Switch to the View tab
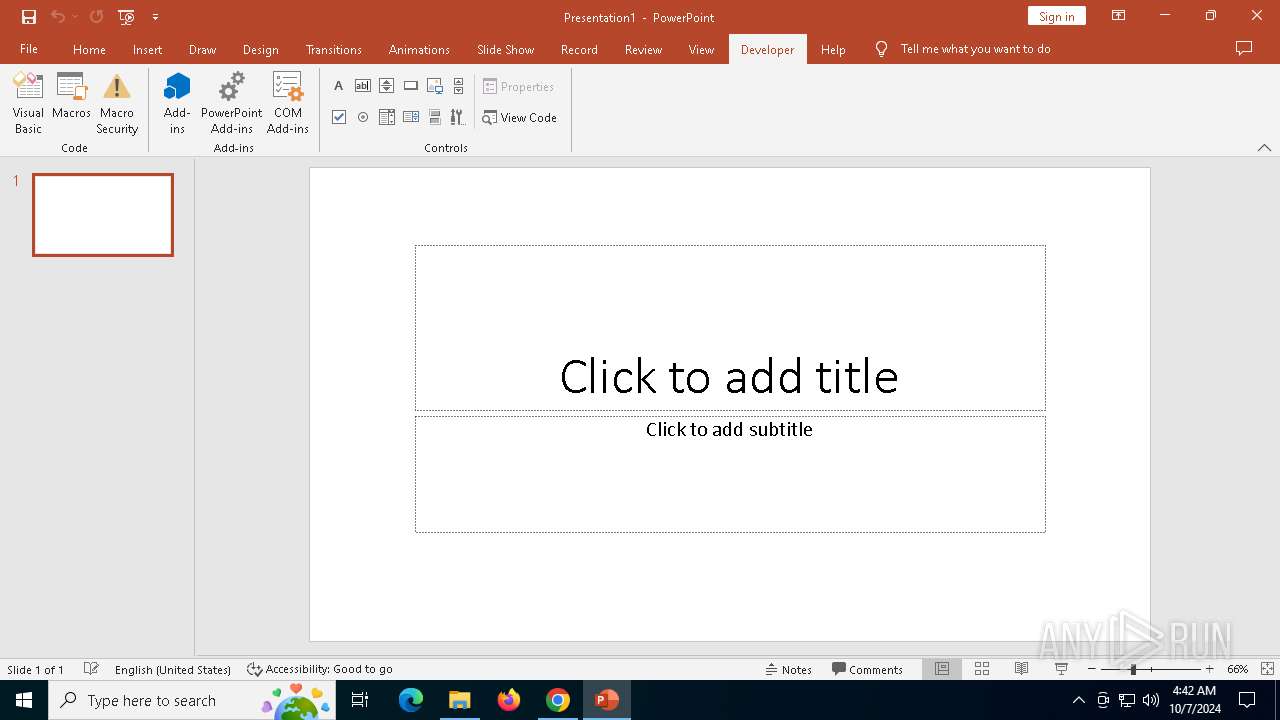The width and height of the screenshot is (1280, 720). [x=701, y=49]
